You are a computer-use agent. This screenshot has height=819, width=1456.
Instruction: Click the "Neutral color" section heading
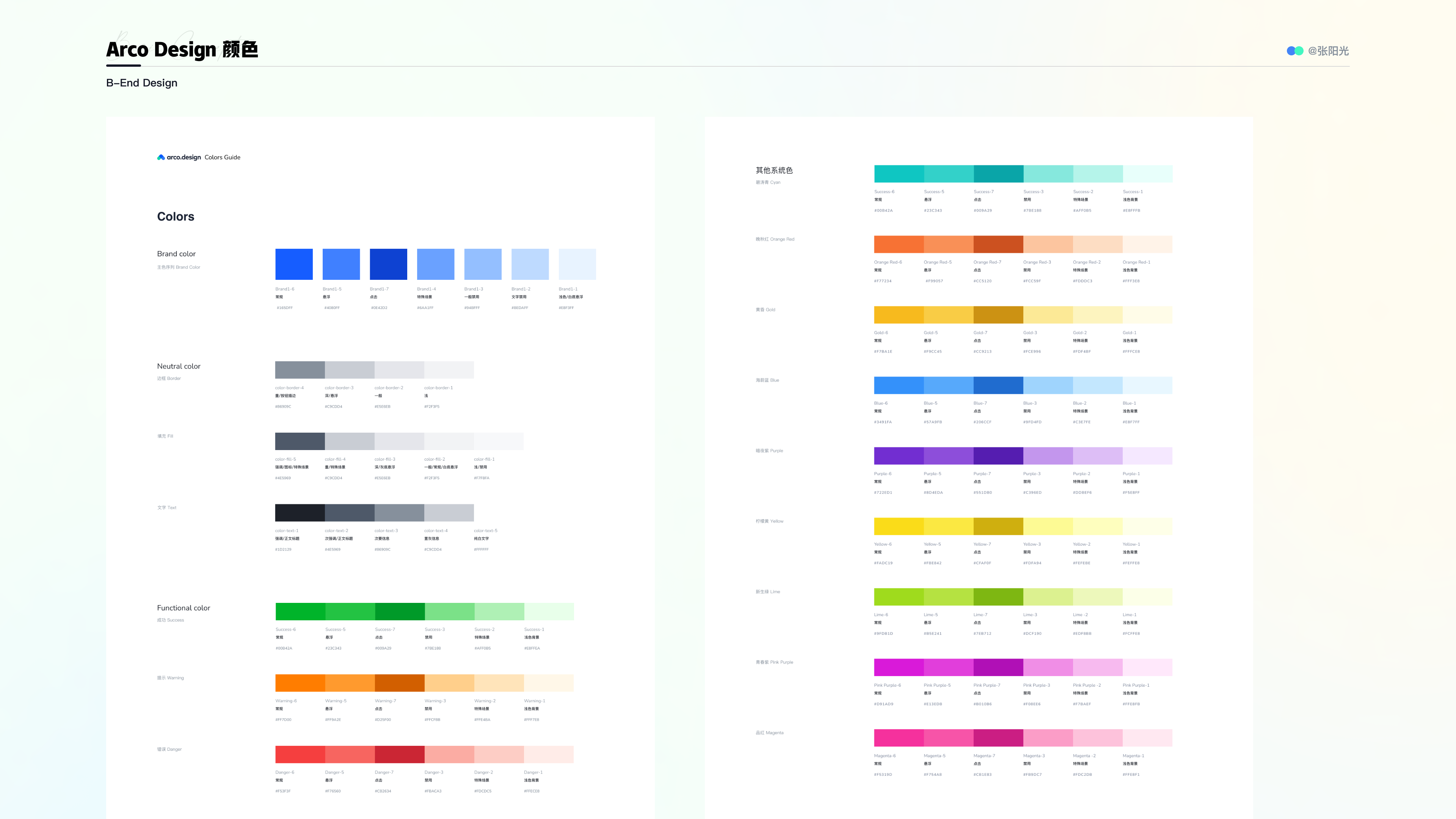point(179,366)
